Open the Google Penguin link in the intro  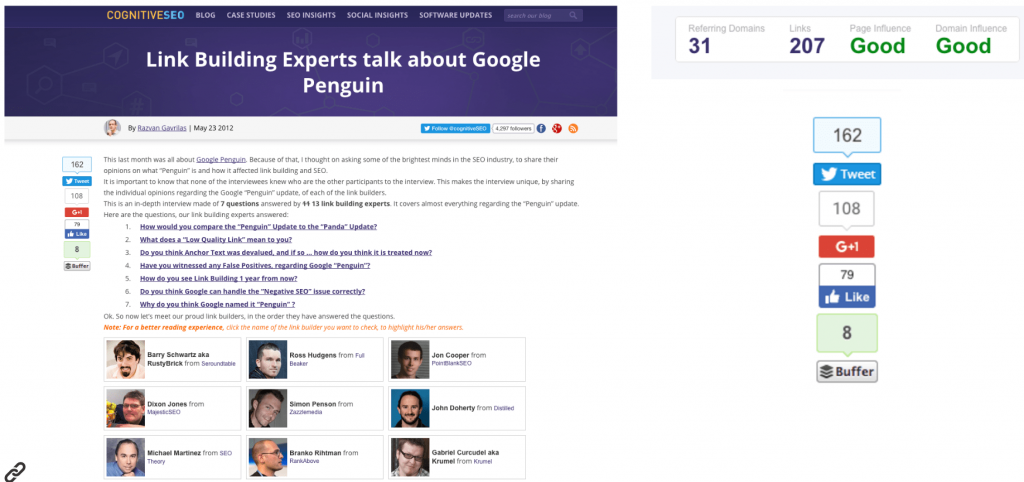(221, 159)
